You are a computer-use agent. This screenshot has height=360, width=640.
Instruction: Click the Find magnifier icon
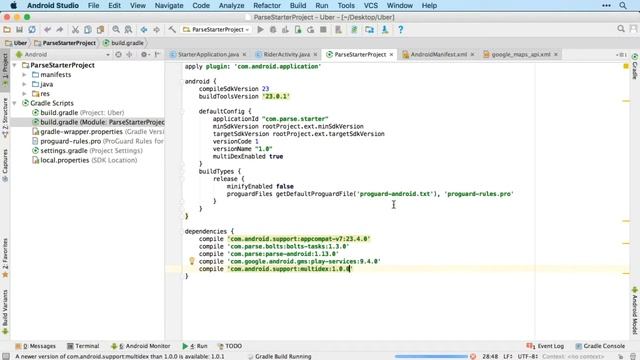click(x=116, y=29)
